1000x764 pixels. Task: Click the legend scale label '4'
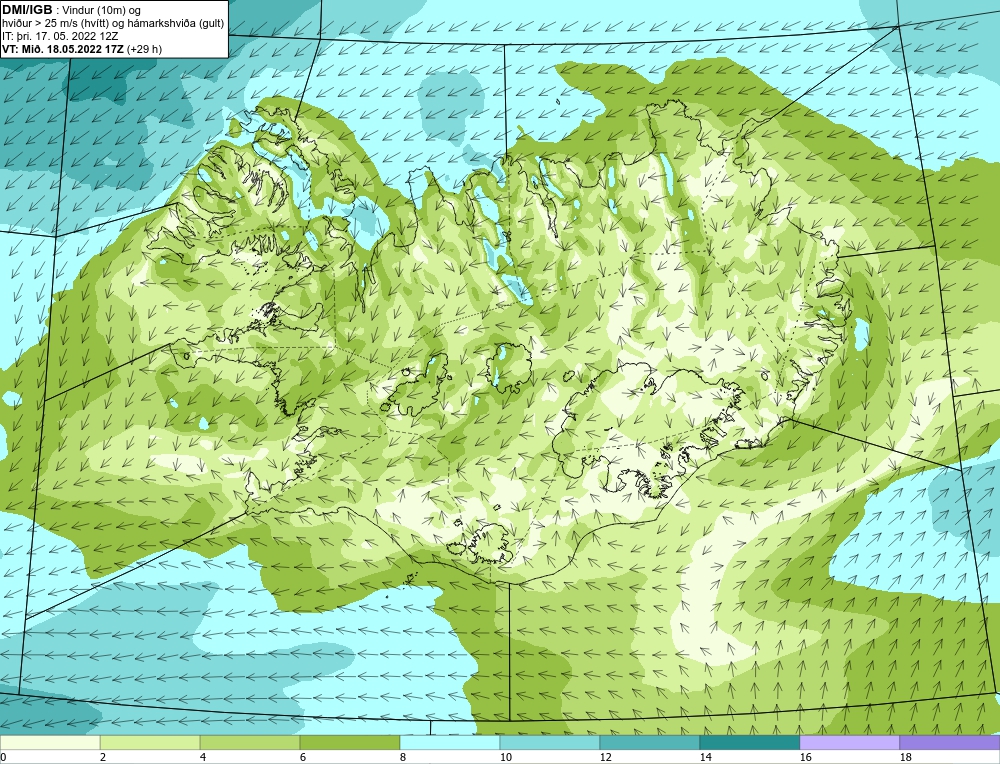click(203, 758)
